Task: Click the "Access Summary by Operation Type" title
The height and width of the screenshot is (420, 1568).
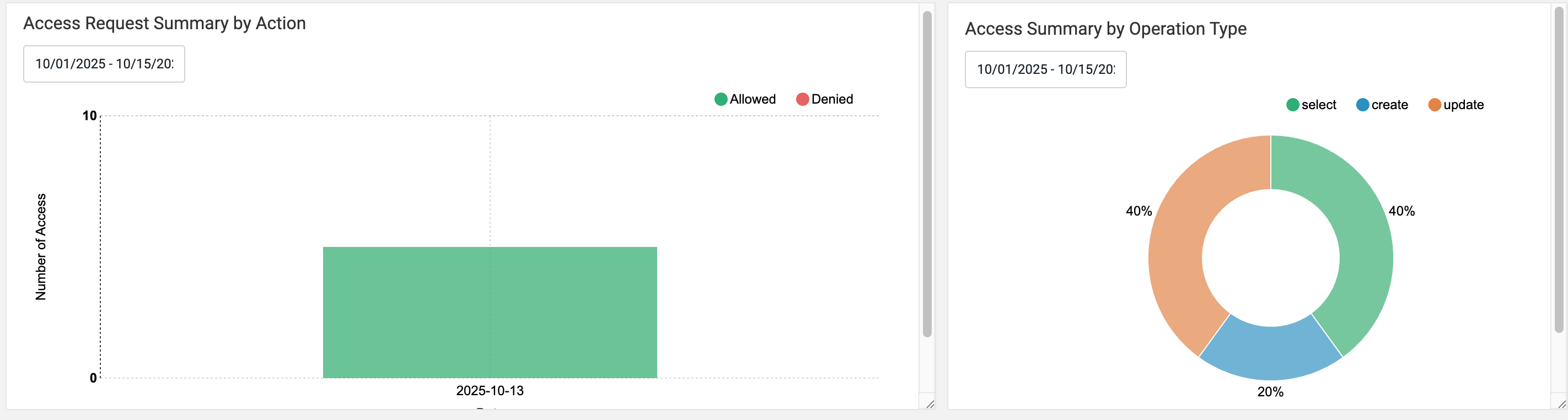Action: pyautogui.click(x=1105, y=29)
